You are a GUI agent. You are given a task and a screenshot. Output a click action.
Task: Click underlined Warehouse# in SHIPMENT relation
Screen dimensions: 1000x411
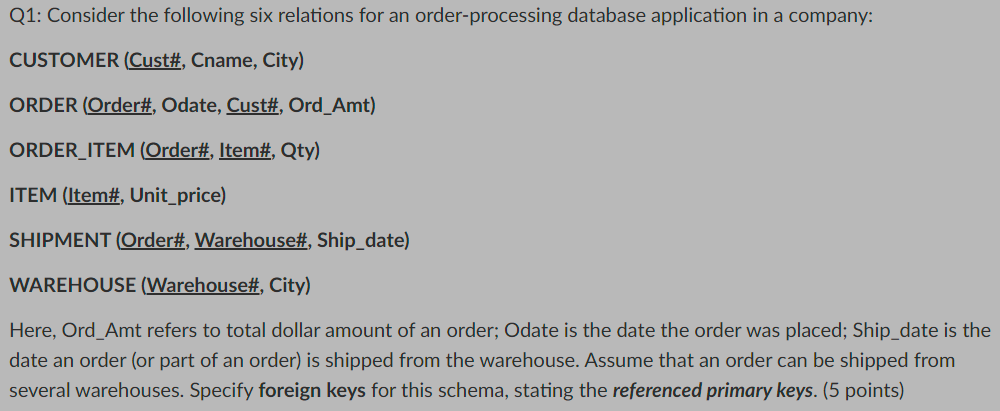[x=251, y=240]
